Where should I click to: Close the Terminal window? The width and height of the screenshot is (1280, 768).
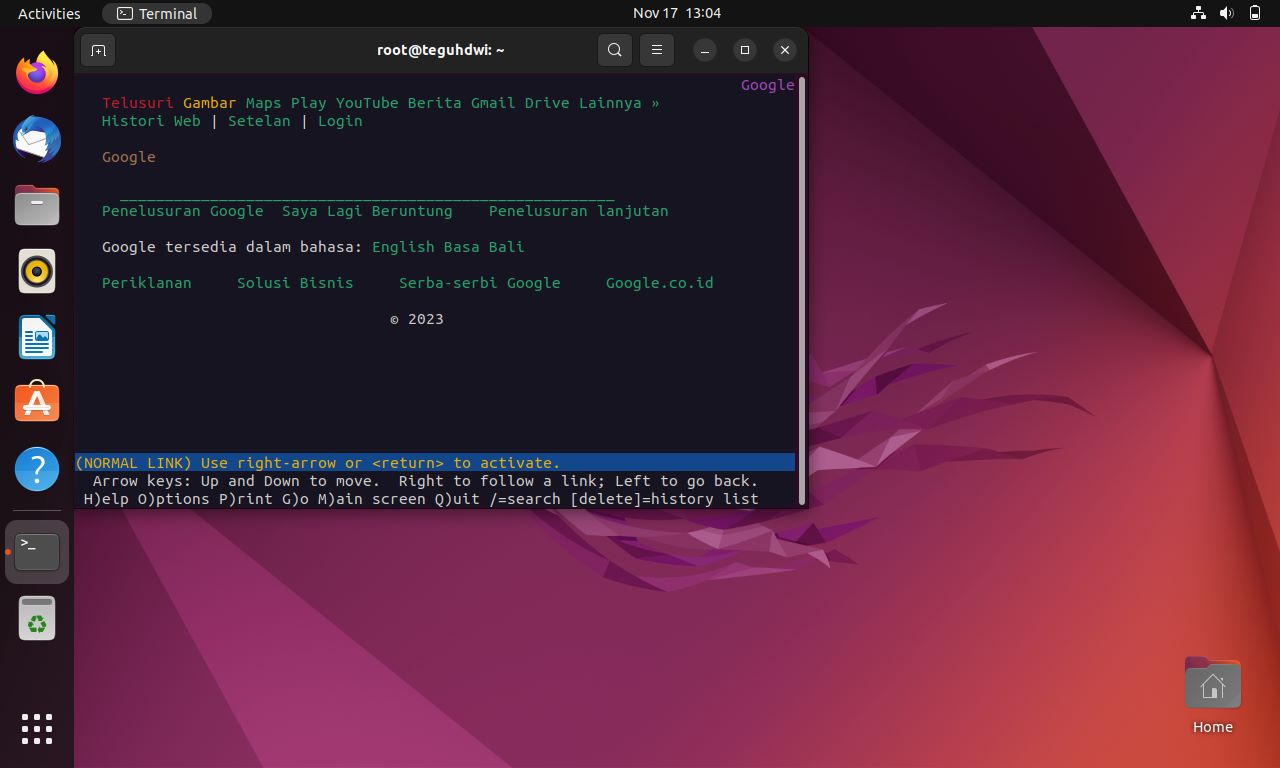coord(785,50)
